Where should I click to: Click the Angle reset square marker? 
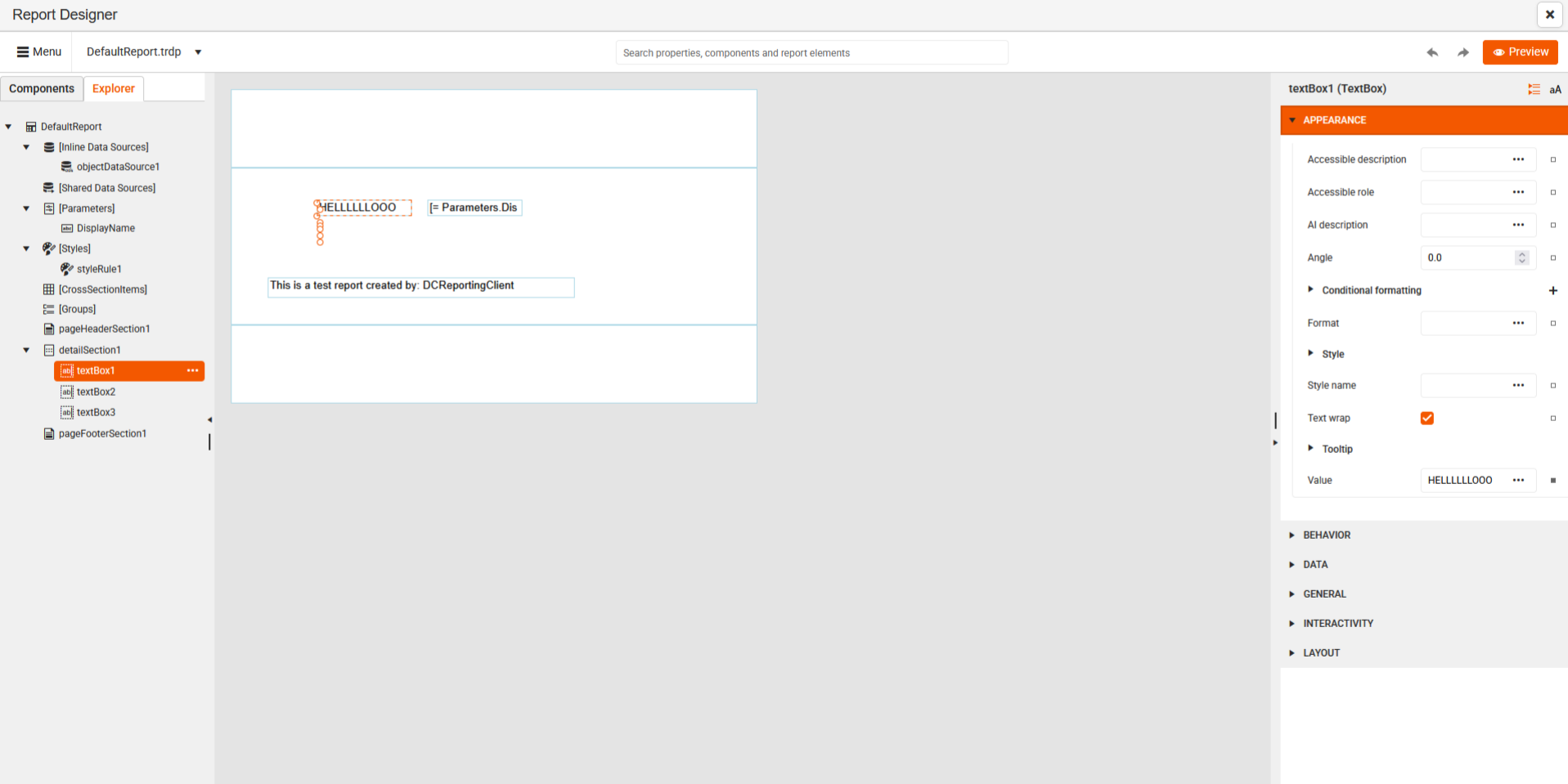click(1553, 258)
